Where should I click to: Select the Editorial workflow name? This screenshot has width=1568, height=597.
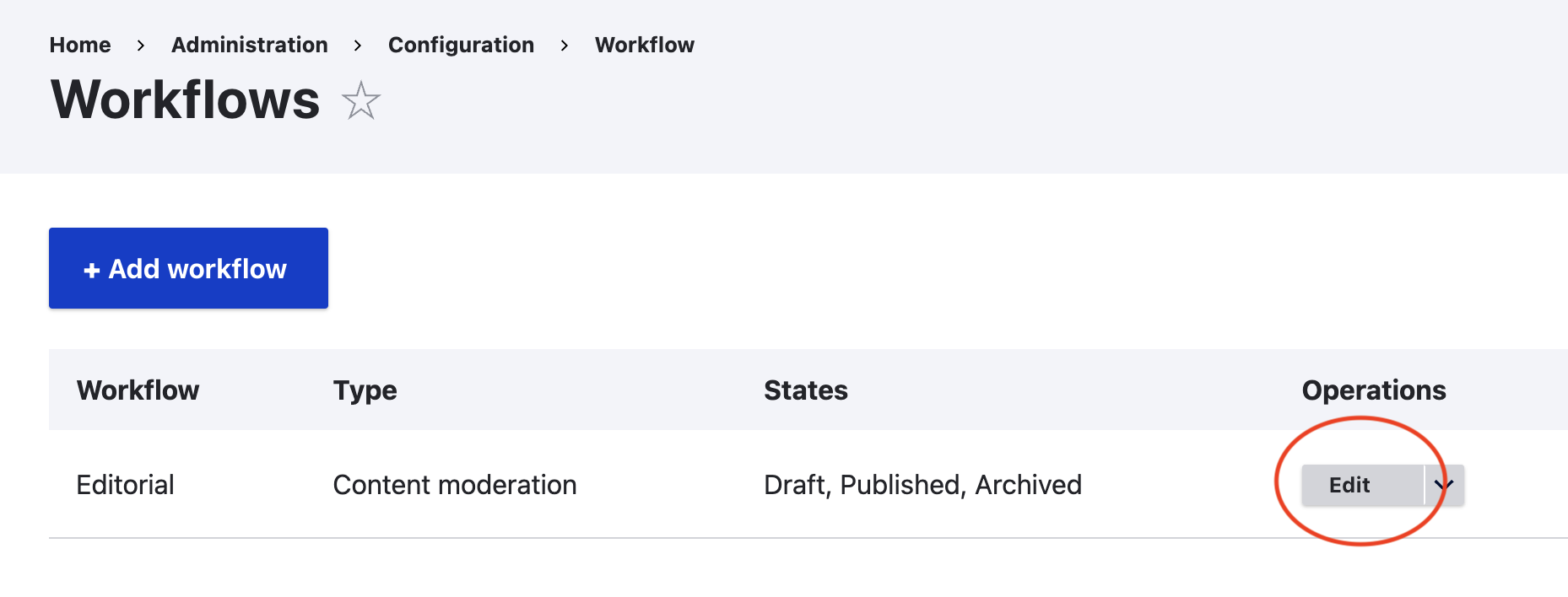coord(125,485)
